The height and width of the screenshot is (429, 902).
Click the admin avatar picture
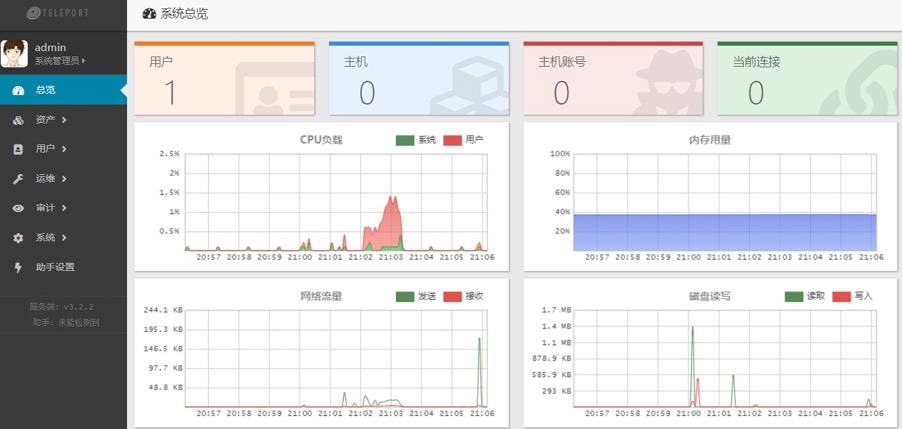point(14,54)
